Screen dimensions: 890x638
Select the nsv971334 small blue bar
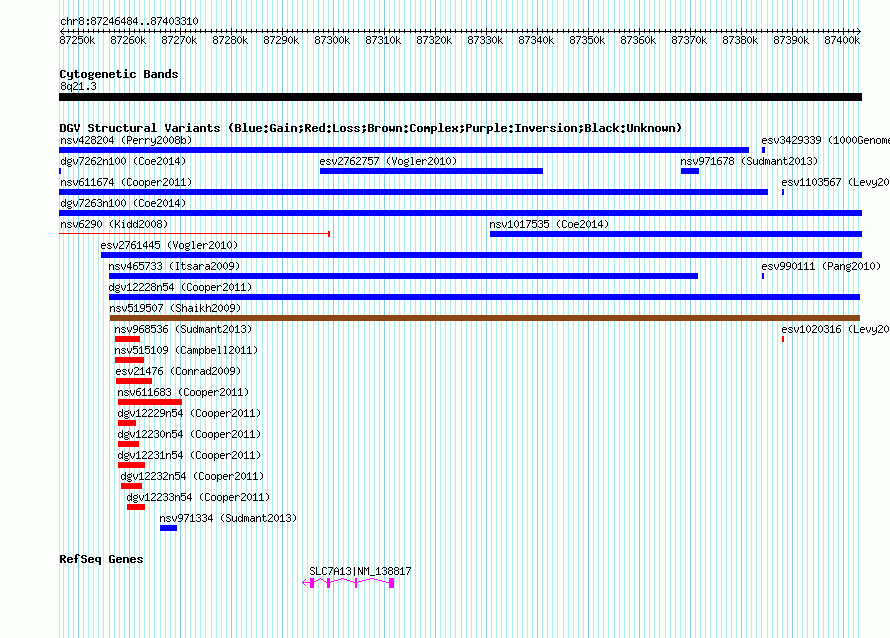(169, 528)
